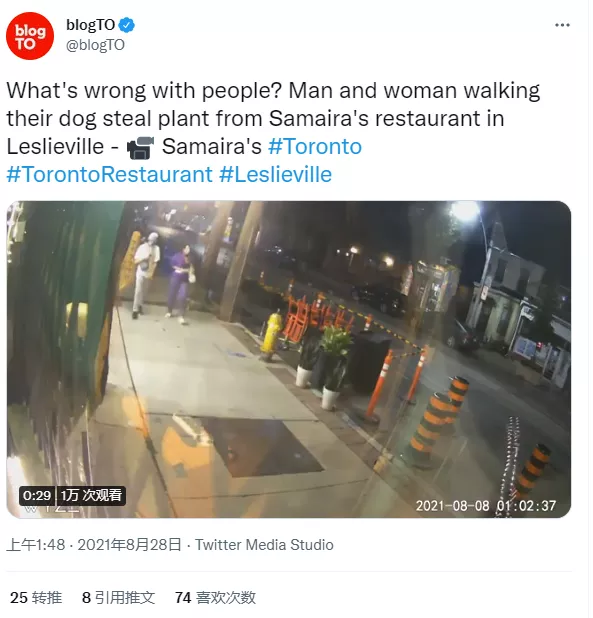Click the blogTO display name
Viewport: 593px width, 618px height.
tap(91, 25)
